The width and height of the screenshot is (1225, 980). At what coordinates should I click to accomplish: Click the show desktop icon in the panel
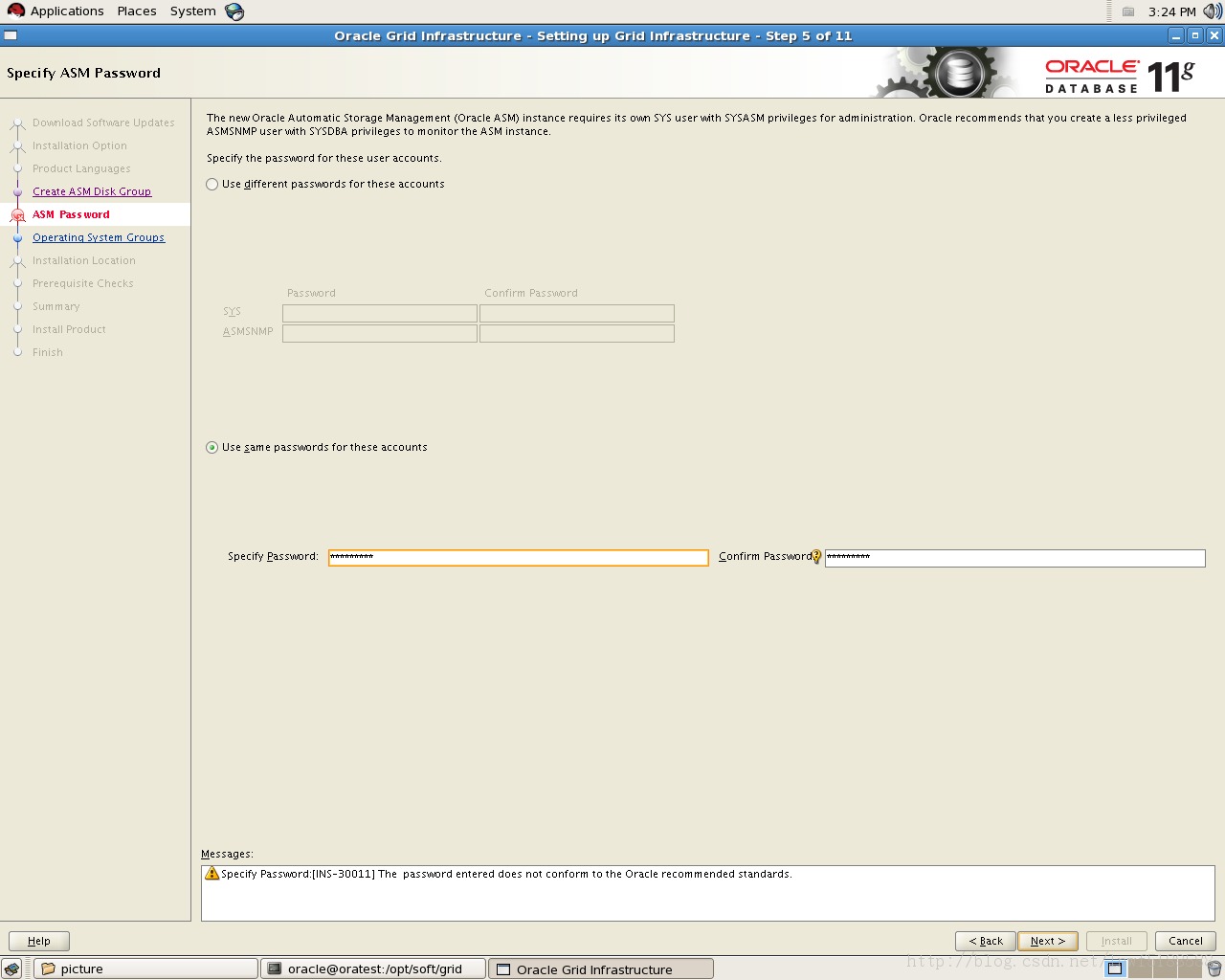point(12,969)
